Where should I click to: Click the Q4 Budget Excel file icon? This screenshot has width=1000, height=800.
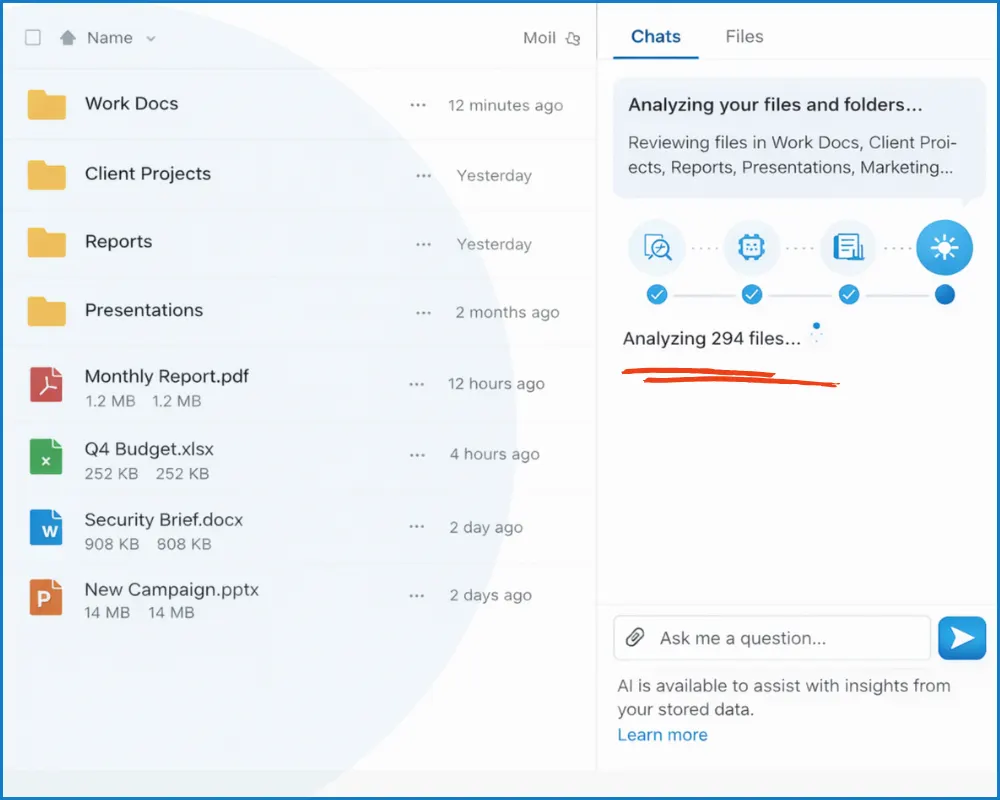[x=46, y=457]
